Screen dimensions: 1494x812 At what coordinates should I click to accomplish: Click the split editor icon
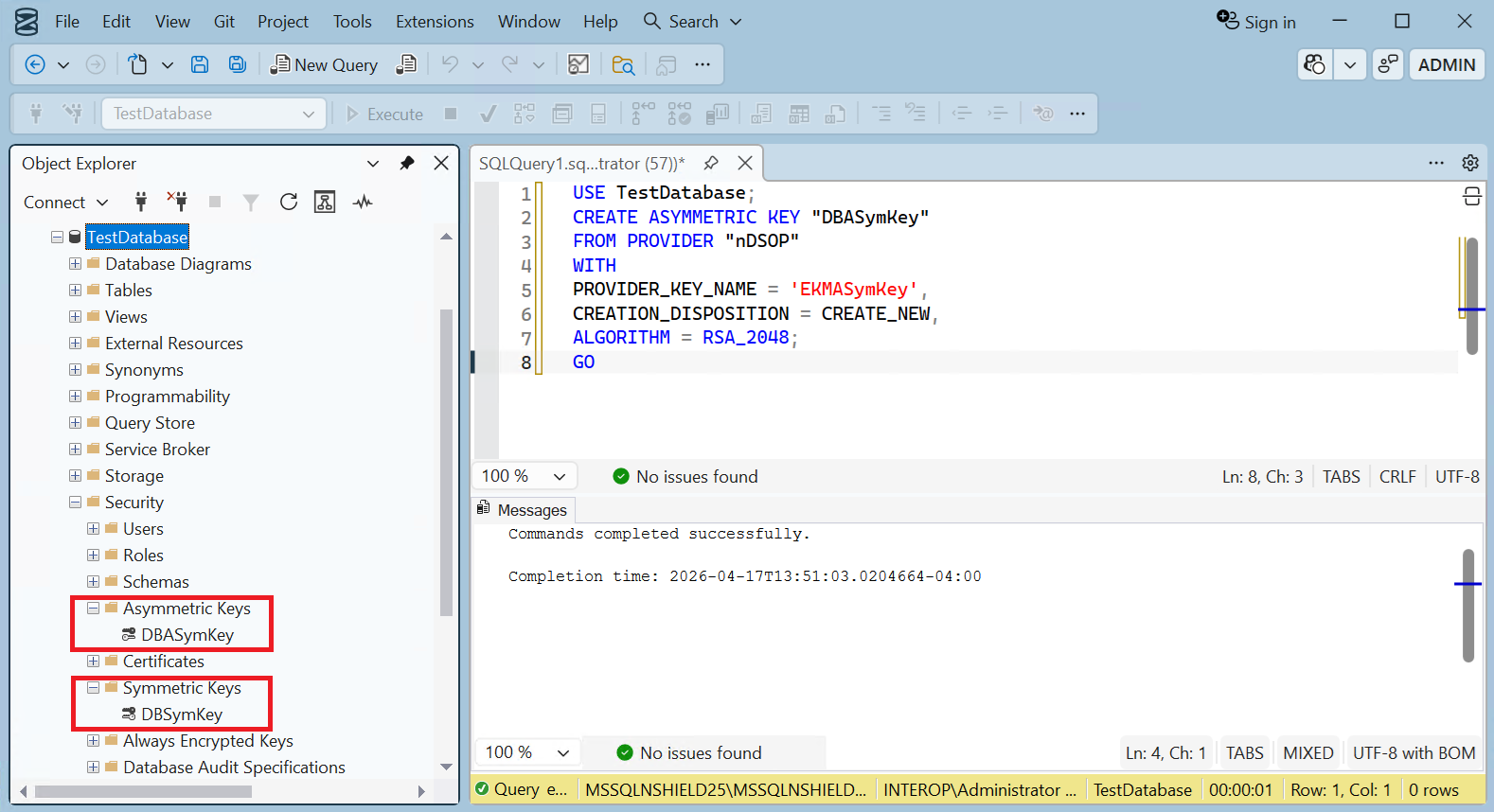tap(1471, 196)
